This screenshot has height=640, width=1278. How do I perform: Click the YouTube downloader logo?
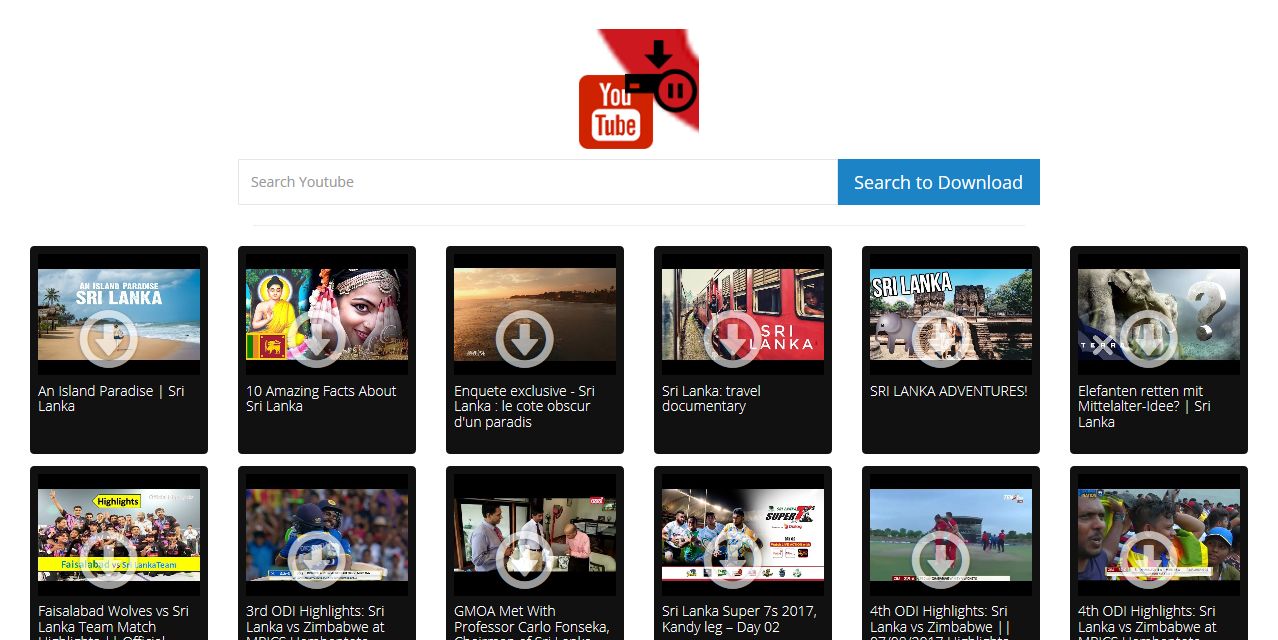[638, 90]
